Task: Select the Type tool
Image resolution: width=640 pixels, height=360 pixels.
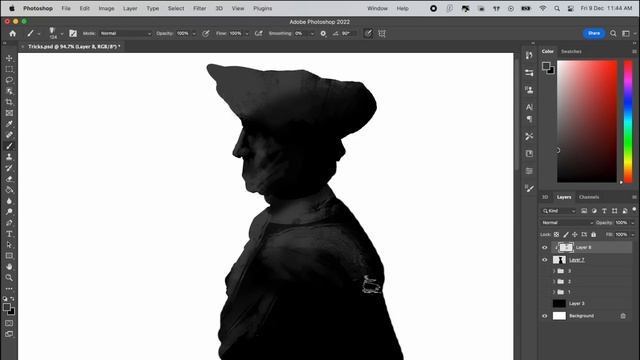Action: [9, 234]
